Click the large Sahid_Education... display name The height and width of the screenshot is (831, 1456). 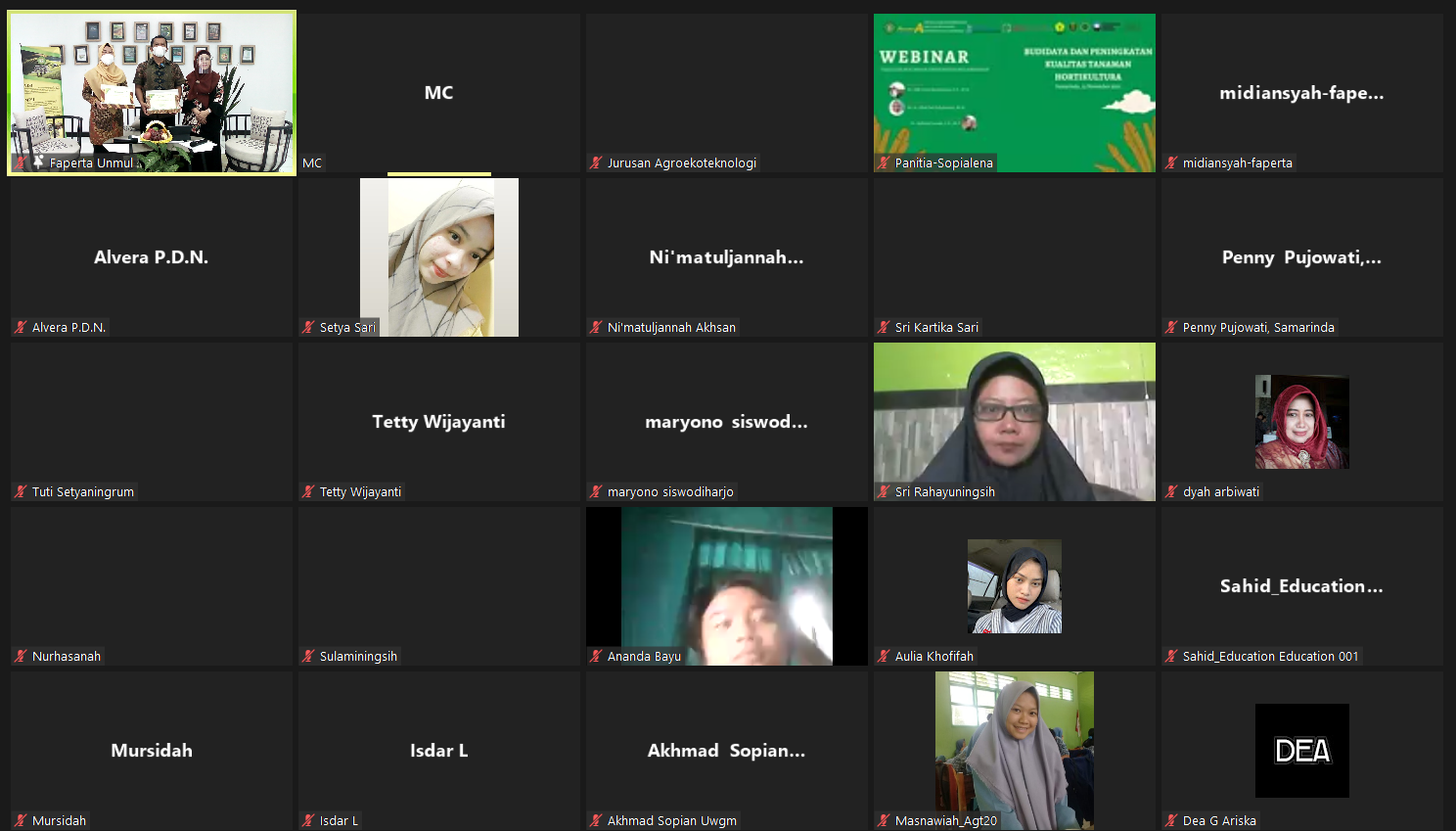pos(1302,586)
